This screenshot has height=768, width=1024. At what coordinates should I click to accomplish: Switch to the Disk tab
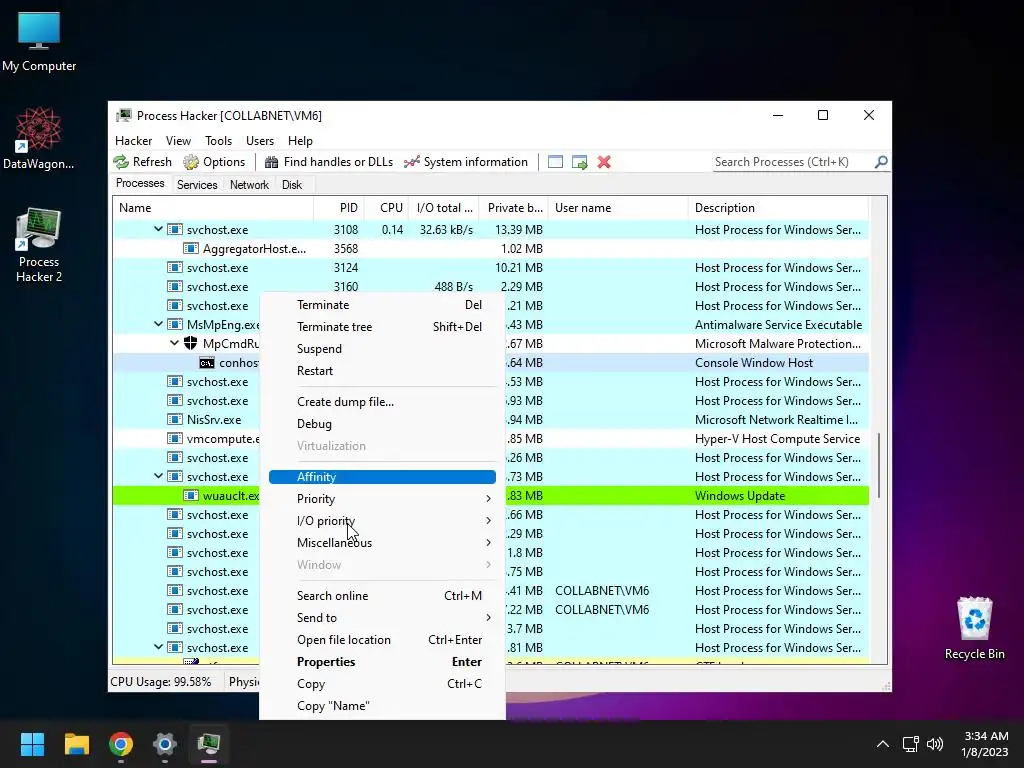coord(292,185)
